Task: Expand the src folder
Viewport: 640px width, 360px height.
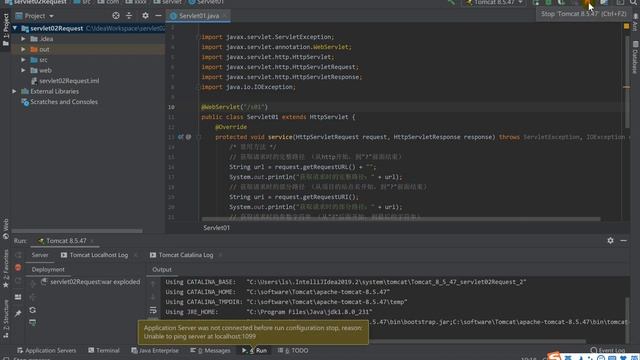Action: pos(23,60)
